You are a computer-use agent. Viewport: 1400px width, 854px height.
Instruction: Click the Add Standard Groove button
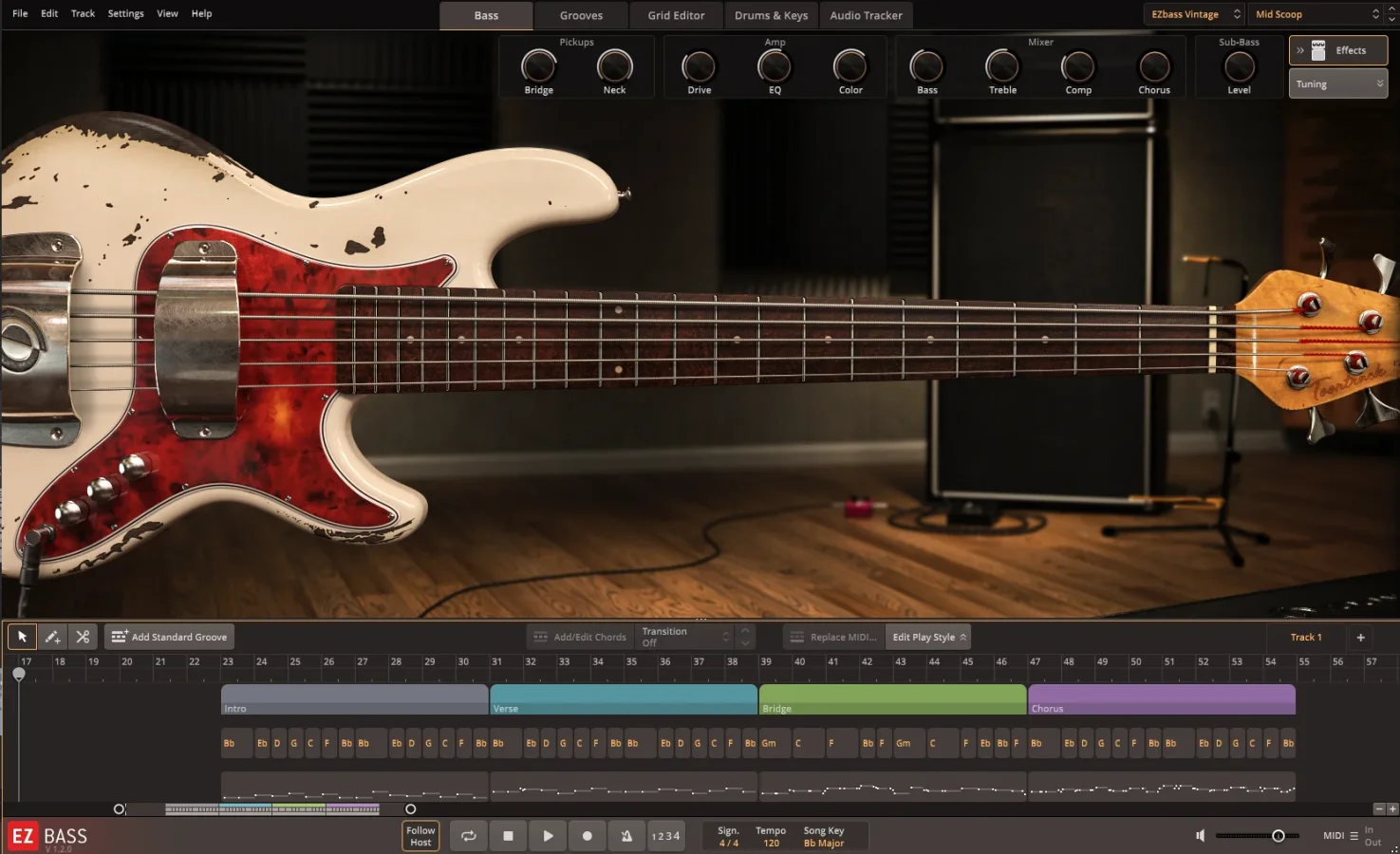[x=170, y=637]
